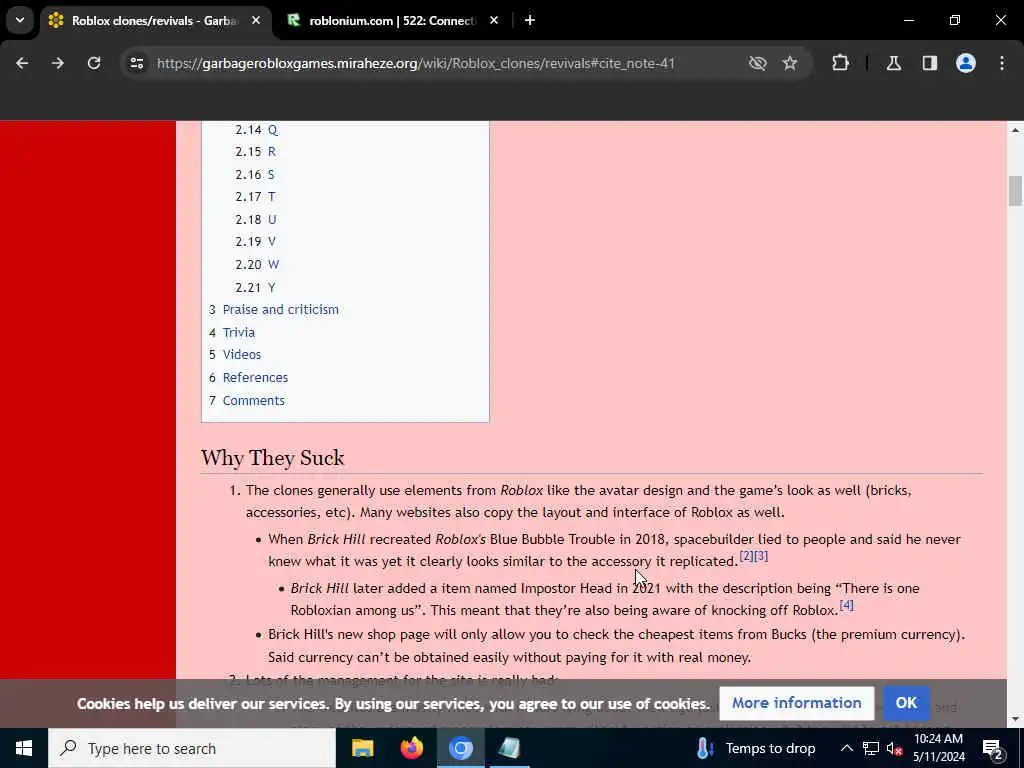The width and height of the screenshot is (1024, 768).
Task: Open network status tray icon
Action: pyautogui.click(x=871, y=748)
